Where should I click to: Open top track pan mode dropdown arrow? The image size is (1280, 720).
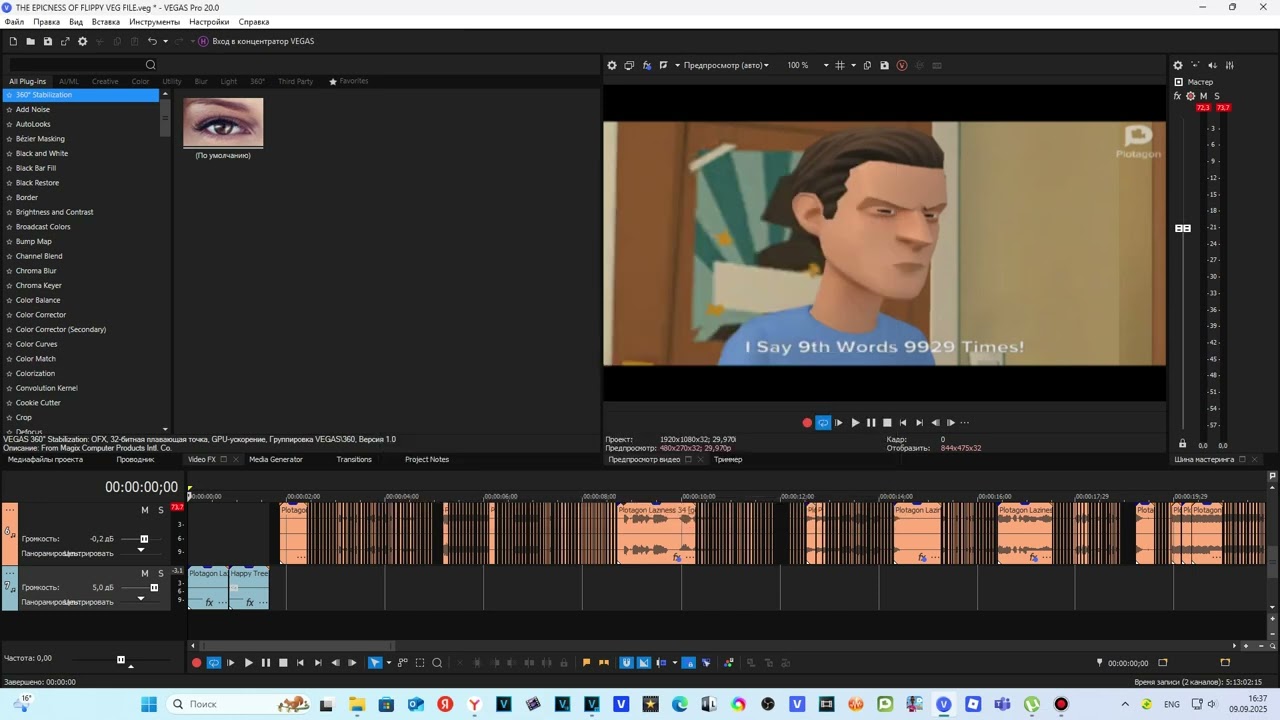pyautogui.click(x=140, y=549)
